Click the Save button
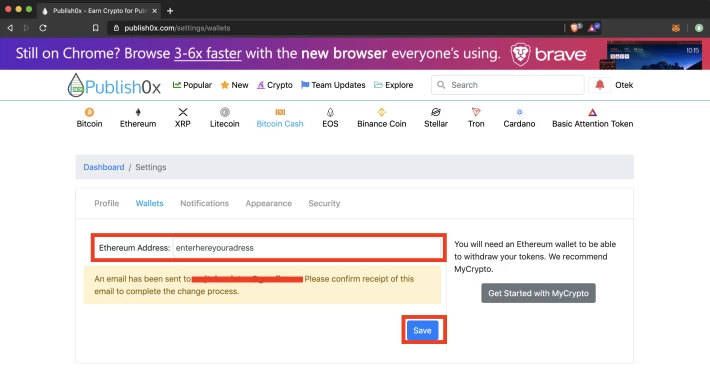 tap(422, 330)
